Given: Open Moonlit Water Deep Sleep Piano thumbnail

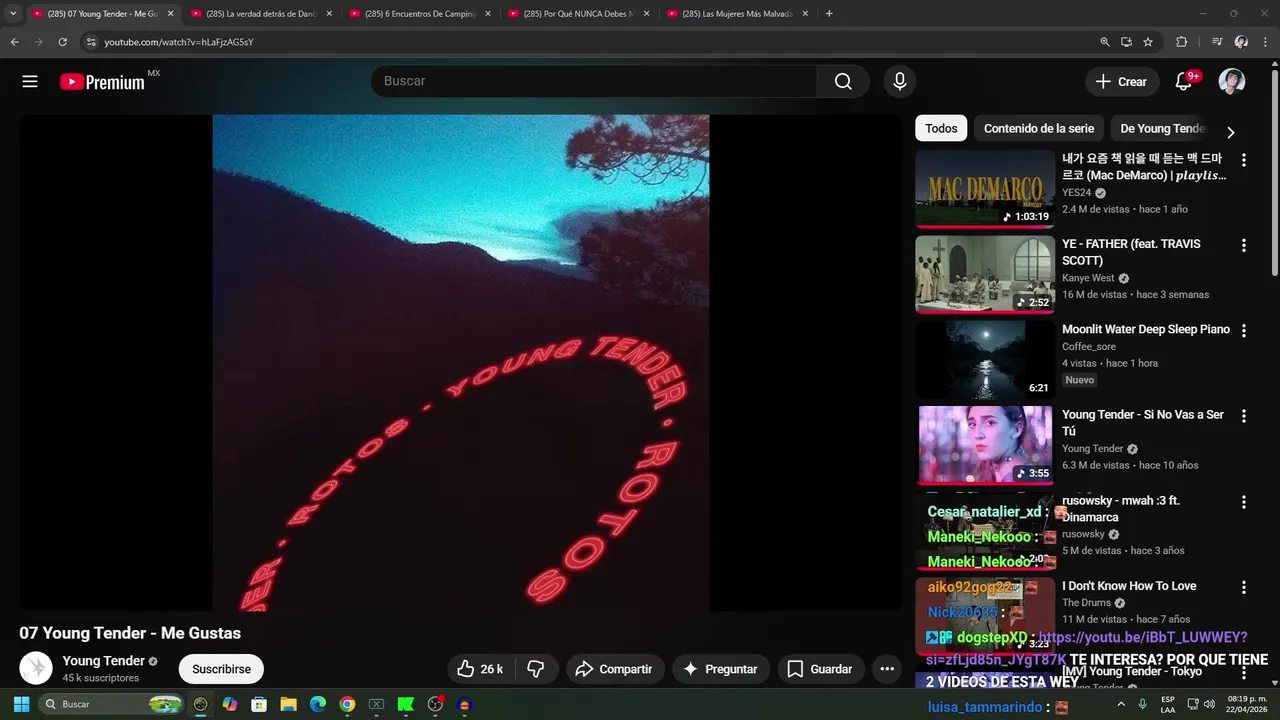Looking at the screenshot, I should point(985,360).
